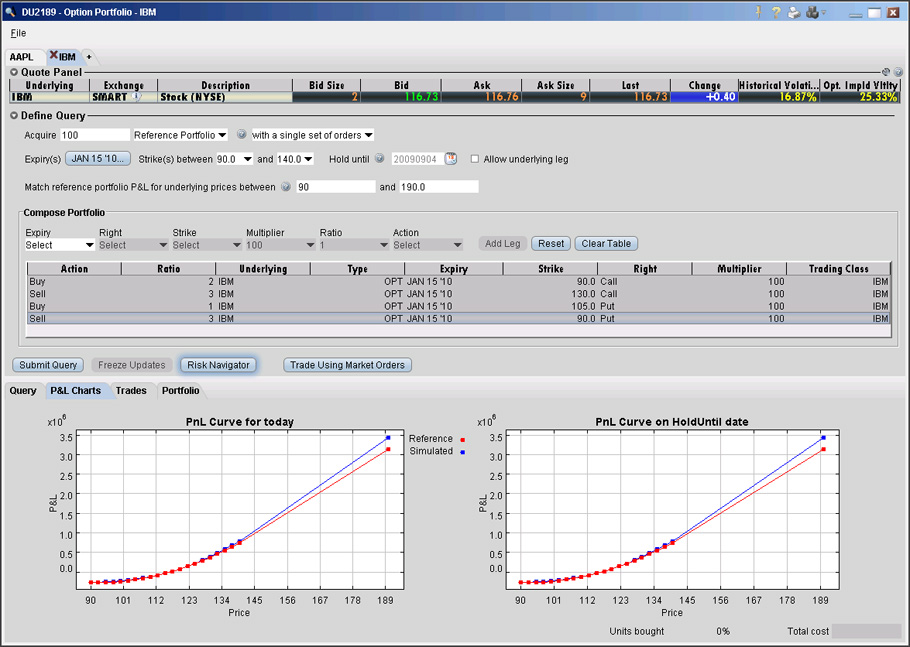Click the Historical Volati... column header
The height and width of the screenshot is (647, 910).
point(778,85)
